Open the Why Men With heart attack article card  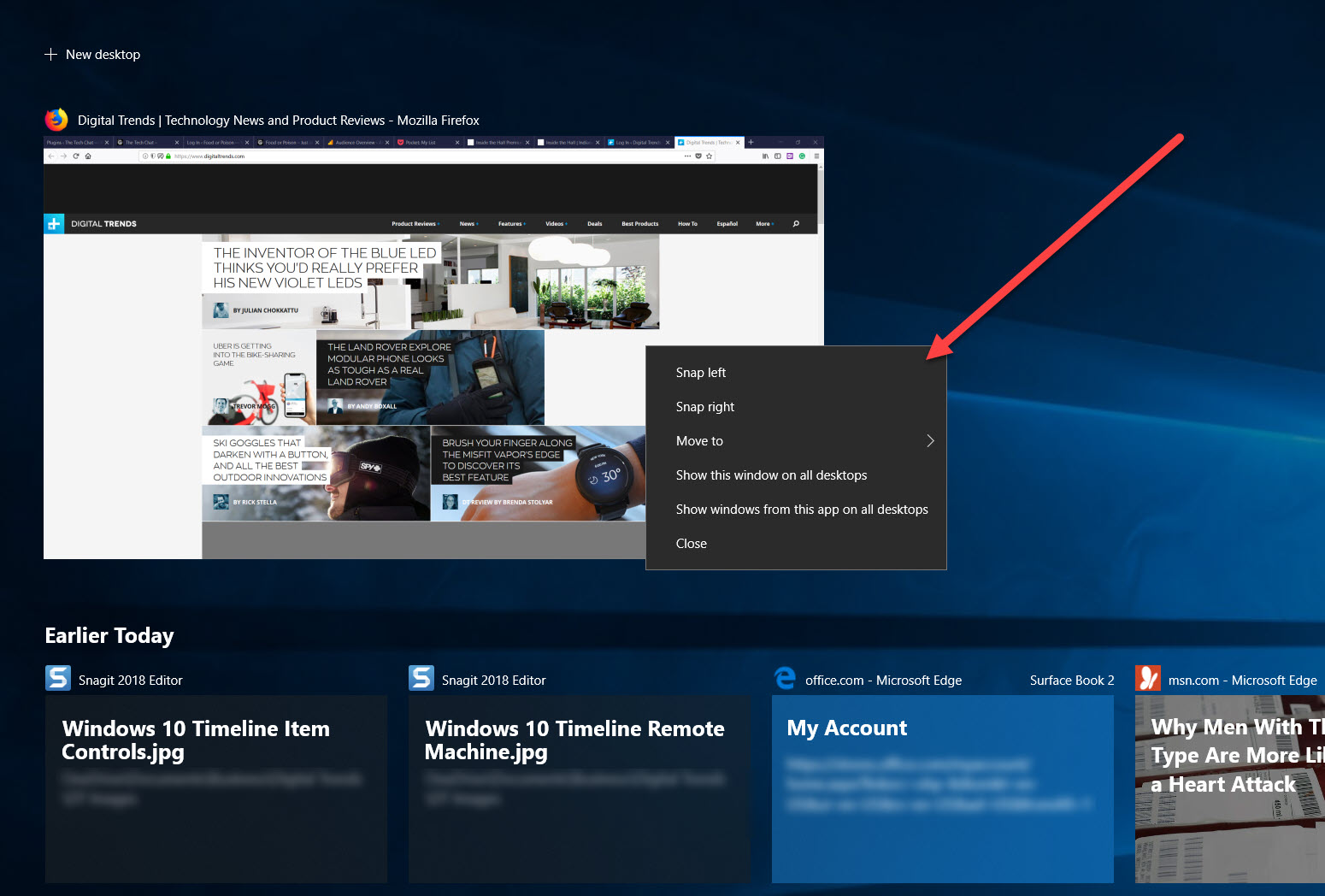click(1230, 789)
